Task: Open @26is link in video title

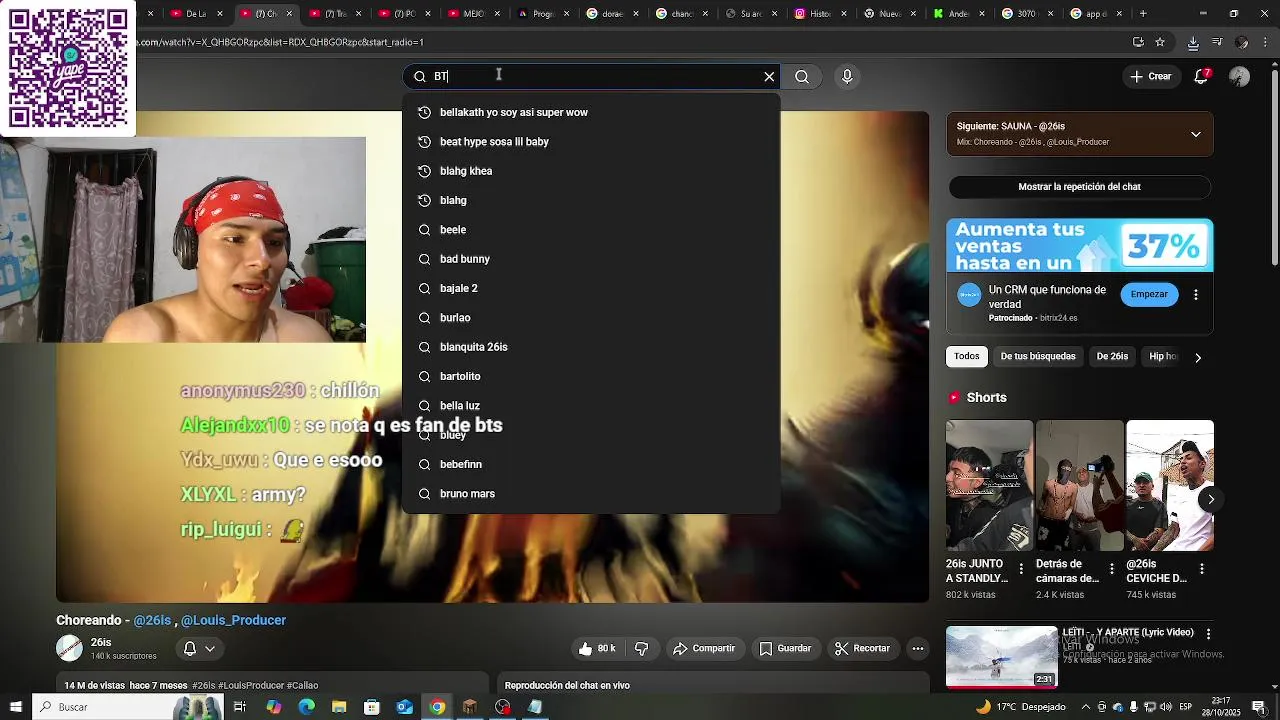Action: (152, 620)
